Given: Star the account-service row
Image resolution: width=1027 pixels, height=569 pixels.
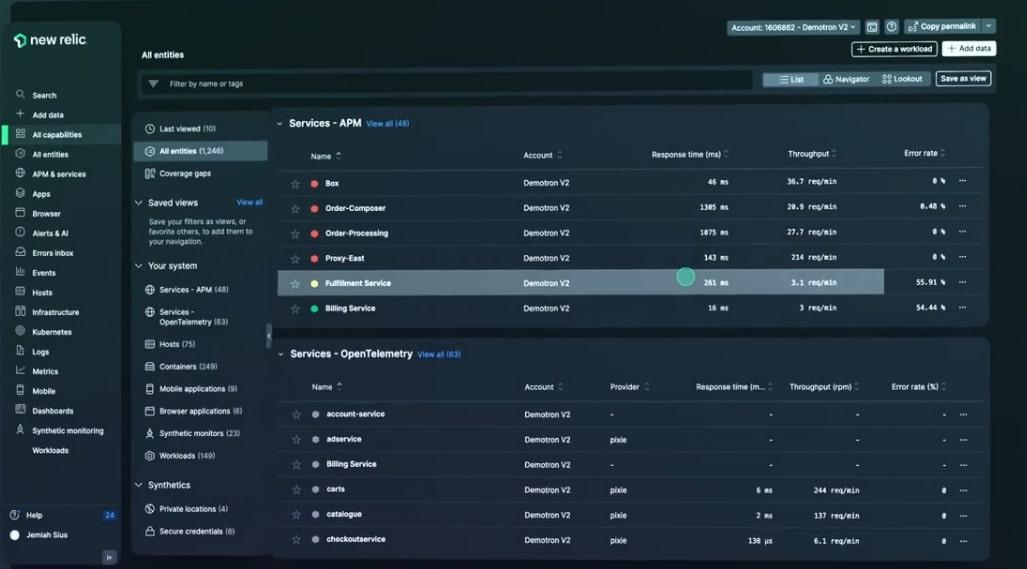Looking at the screenshot, I should pos(296,414).
